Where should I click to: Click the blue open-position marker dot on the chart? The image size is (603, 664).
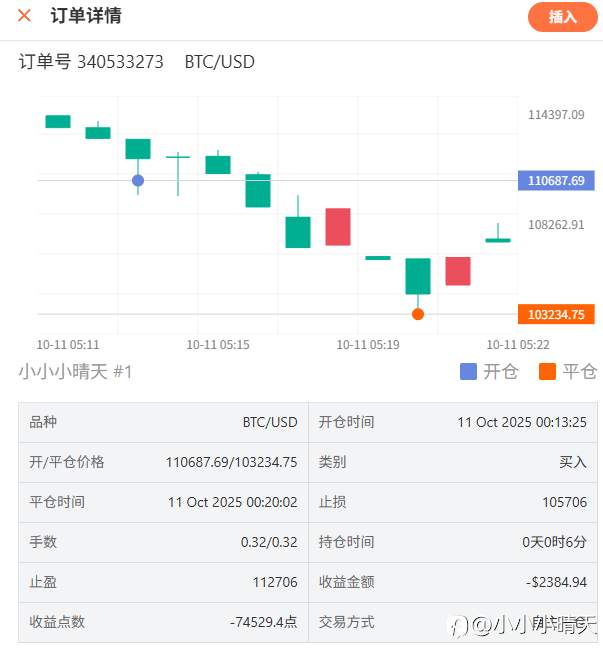(x=138, y=180)
